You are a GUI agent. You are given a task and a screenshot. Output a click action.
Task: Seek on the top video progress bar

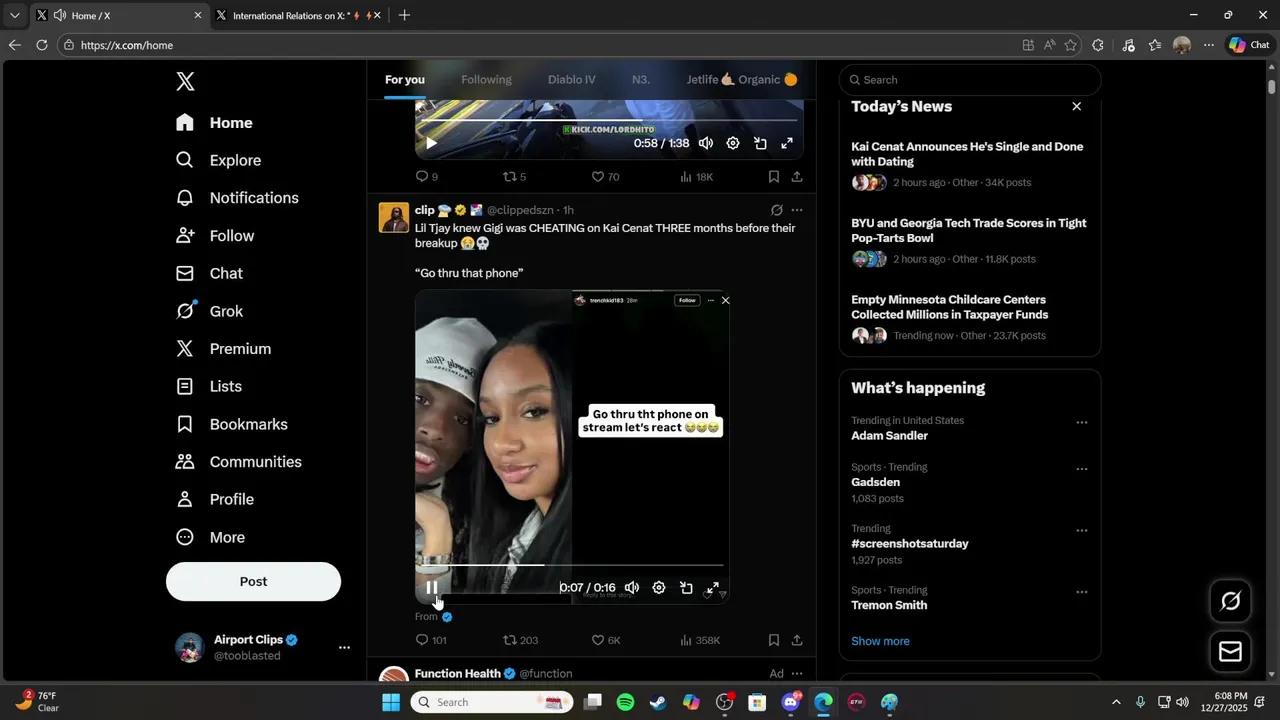(607, 120)
